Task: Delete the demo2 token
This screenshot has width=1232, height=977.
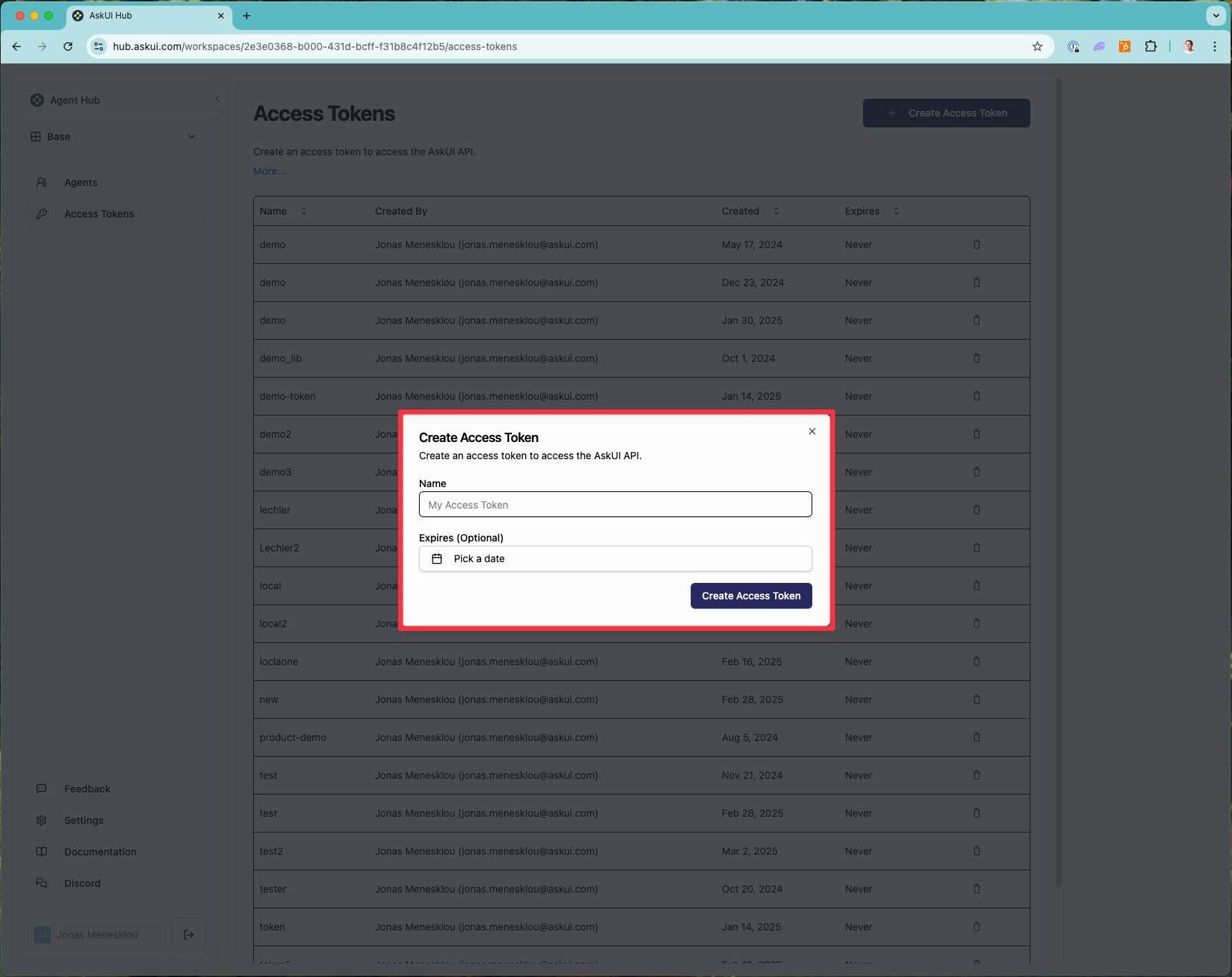Action: (976, 434)
